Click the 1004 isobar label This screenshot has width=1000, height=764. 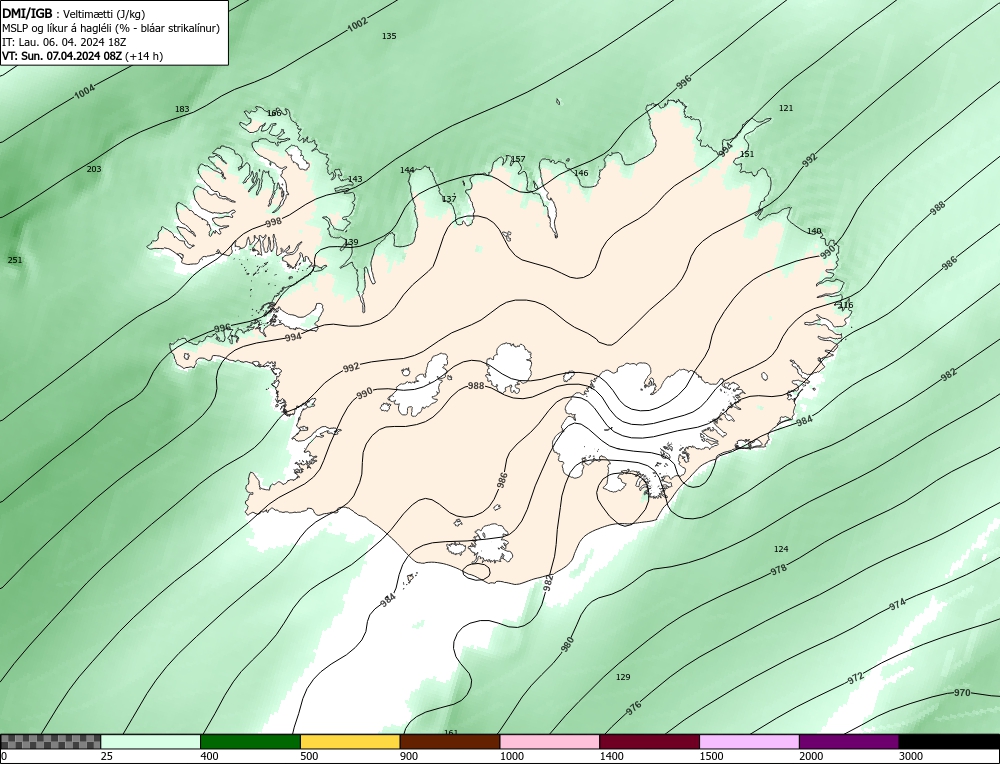pyautogui.click(x=85, y=92)
